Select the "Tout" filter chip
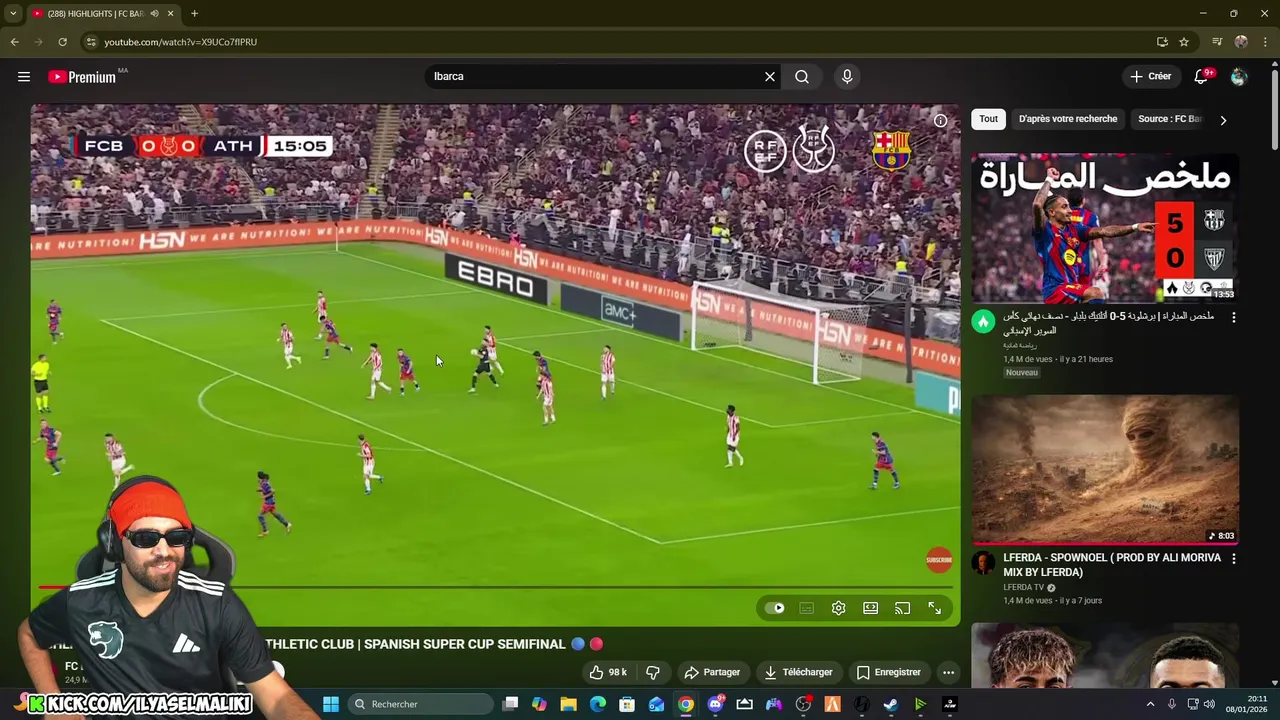The image size is (1280, 720). tap(988, 119)
